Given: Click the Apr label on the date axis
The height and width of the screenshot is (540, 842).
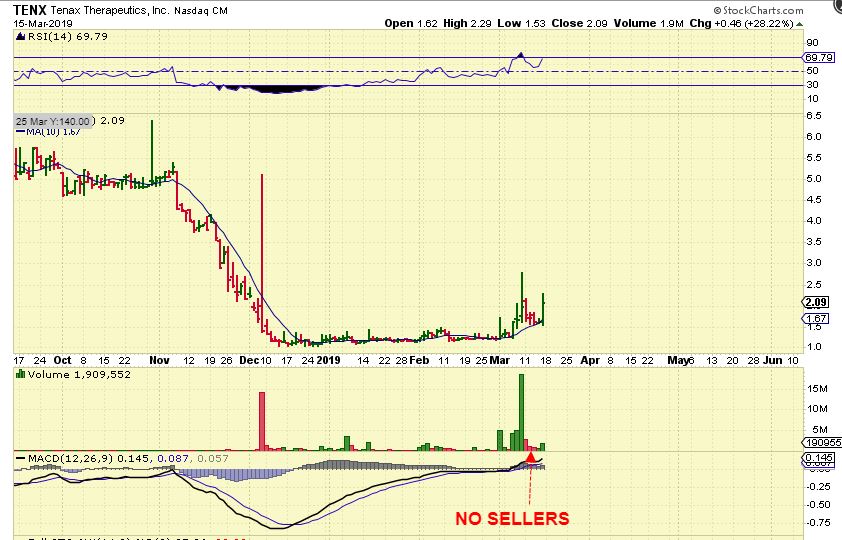Looking at the screenshot, I should pyautogui.click(x=590, y=360).
